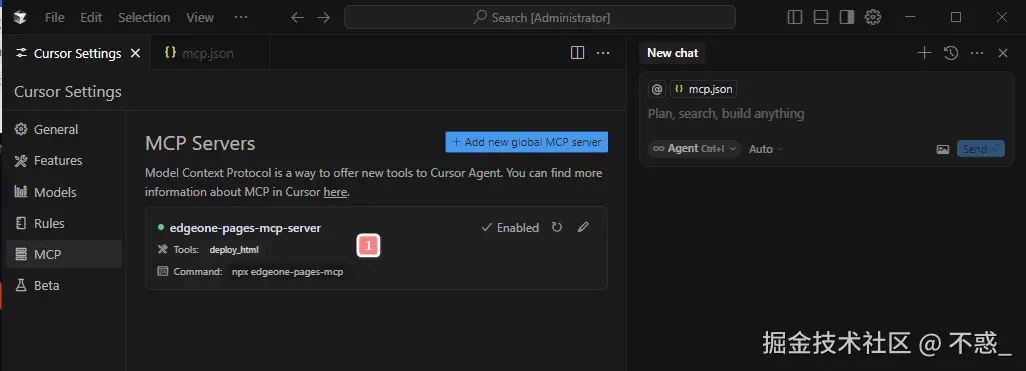Go back with the left arrow
Viewport: 1026px width, 371px height.
tap(298, 18)
